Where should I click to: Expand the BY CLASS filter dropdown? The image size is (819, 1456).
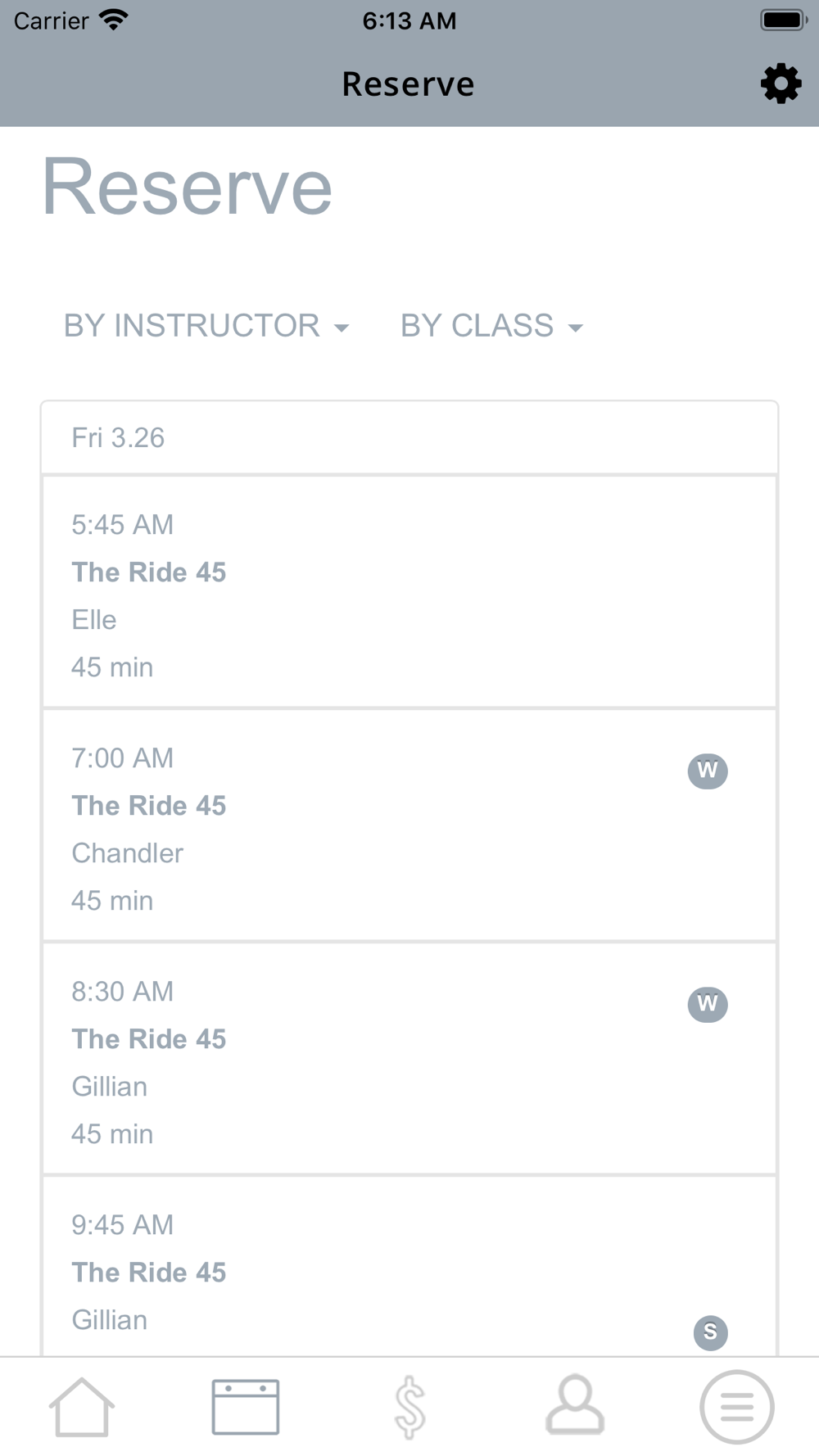point(491,326)
